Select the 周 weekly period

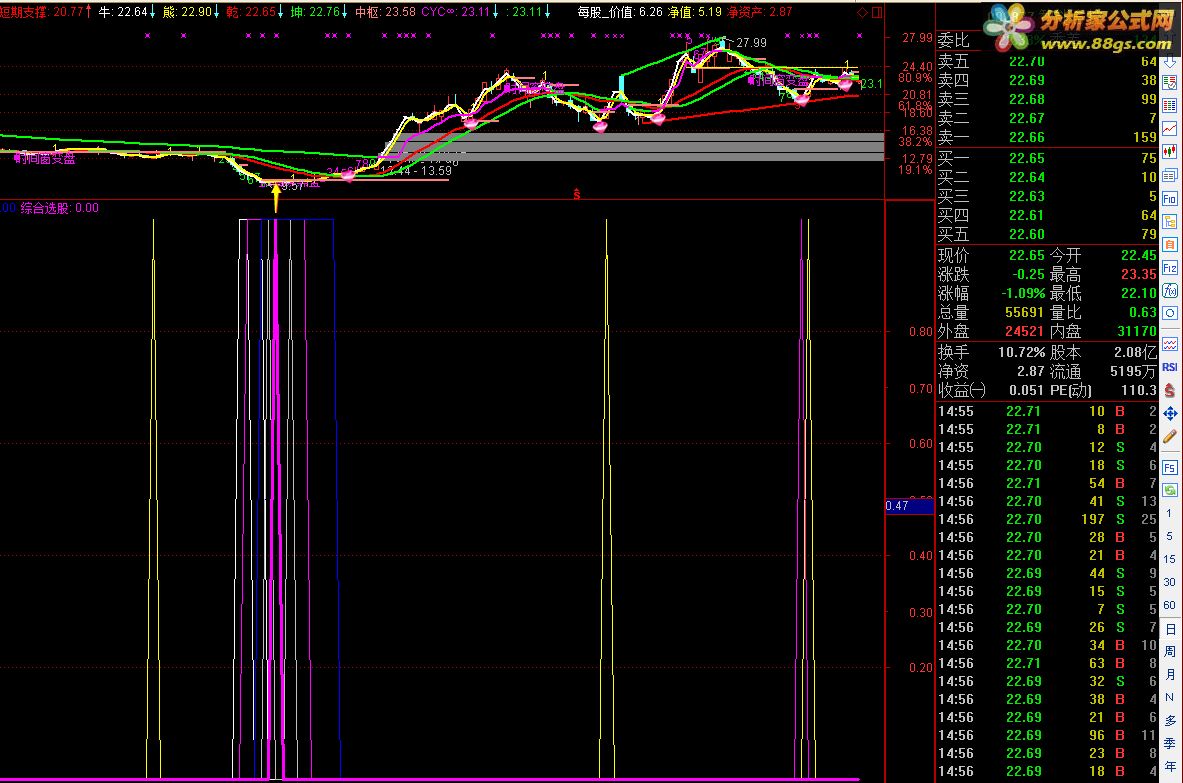coord(1169,651)
